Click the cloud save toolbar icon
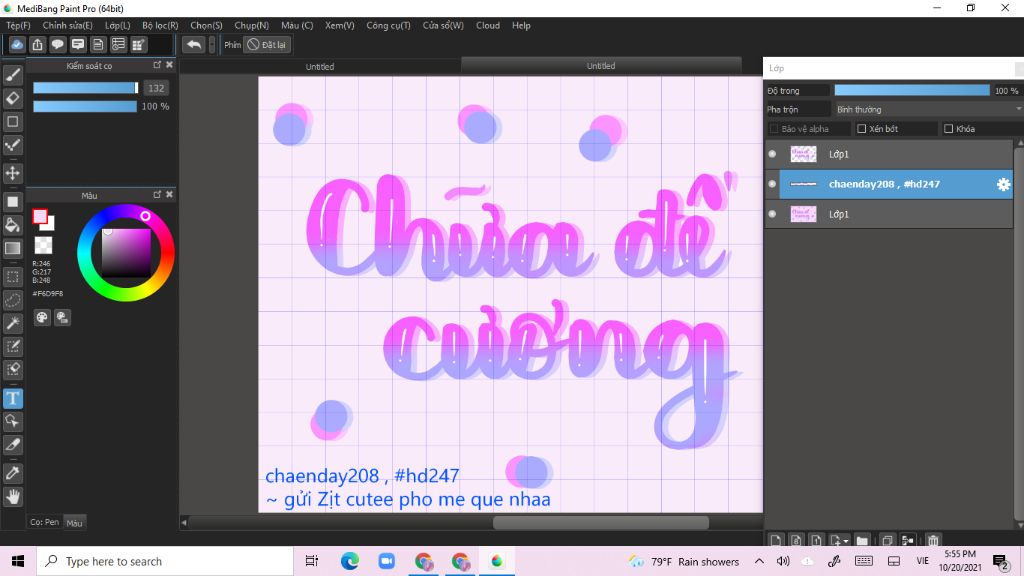The width and height of the screenshot is (1024, 576). 17,44
